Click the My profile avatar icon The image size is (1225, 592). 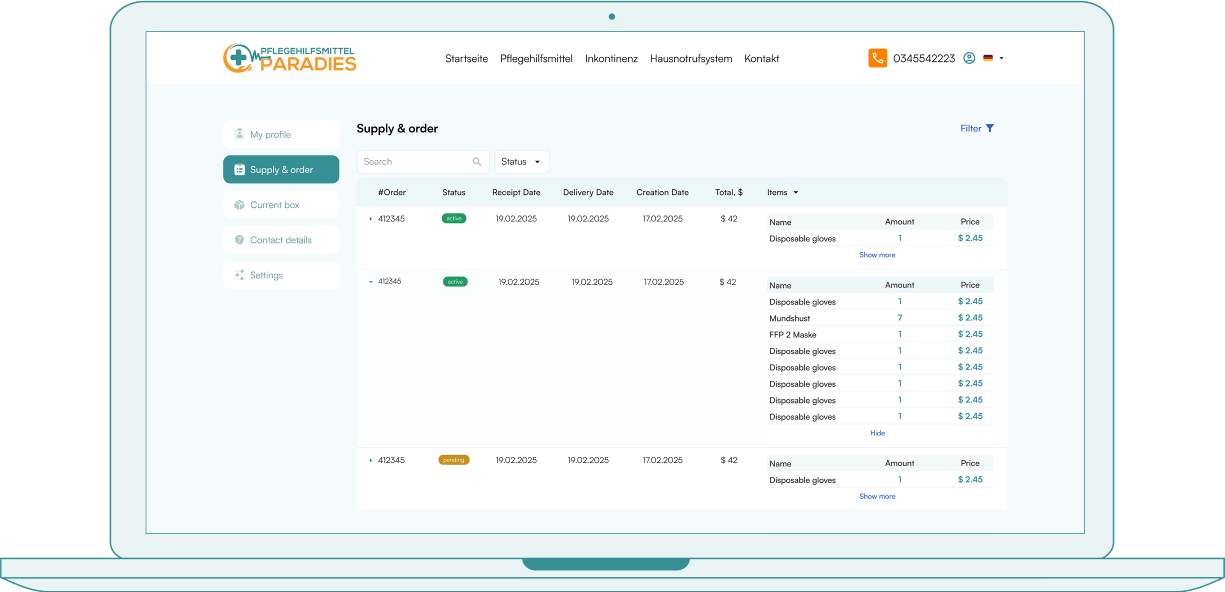pyautogui.click(x=239, y=134)
